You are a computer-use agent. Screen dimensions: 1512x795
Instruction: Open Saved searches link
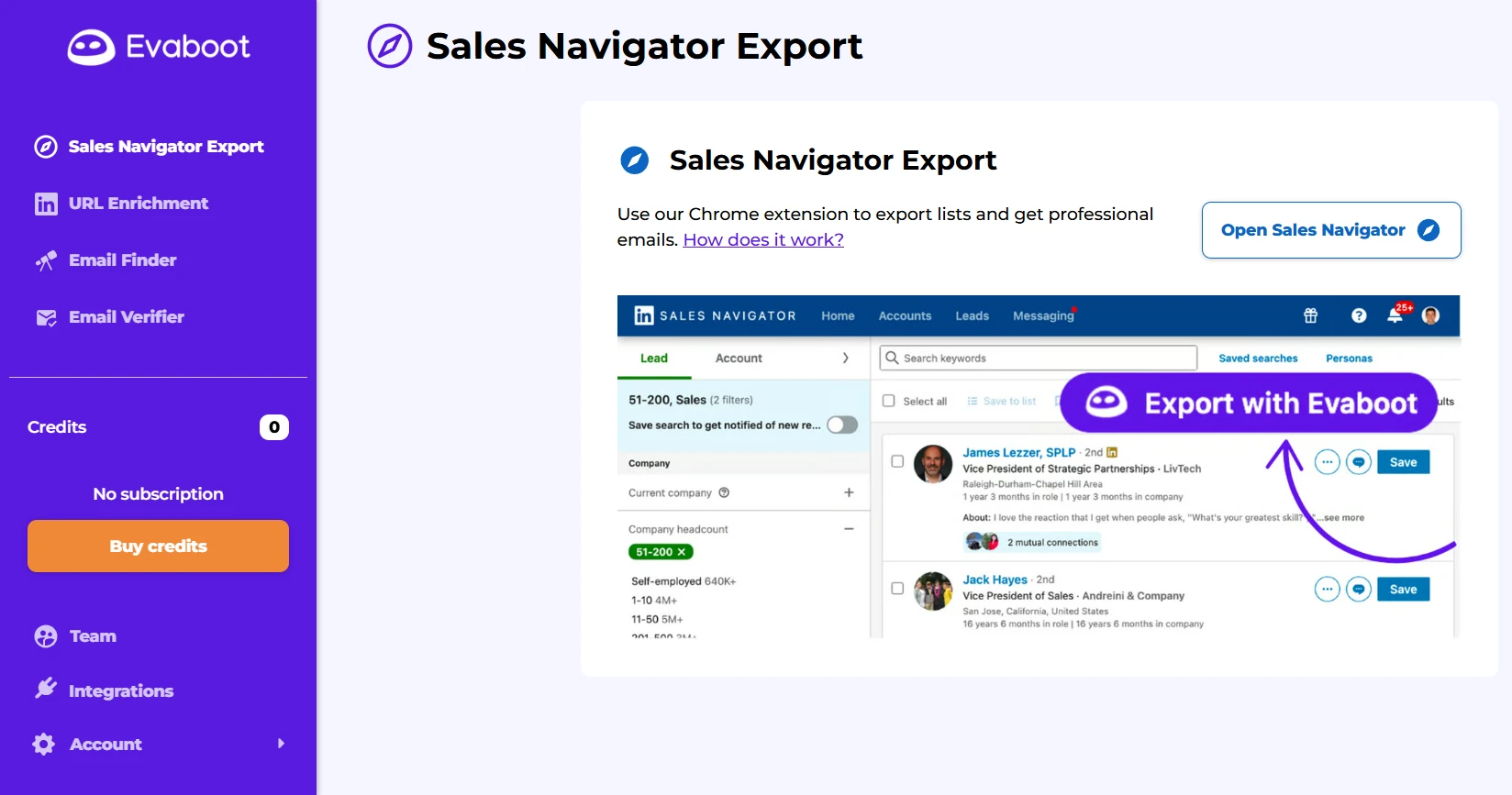tap(1258, 359)
